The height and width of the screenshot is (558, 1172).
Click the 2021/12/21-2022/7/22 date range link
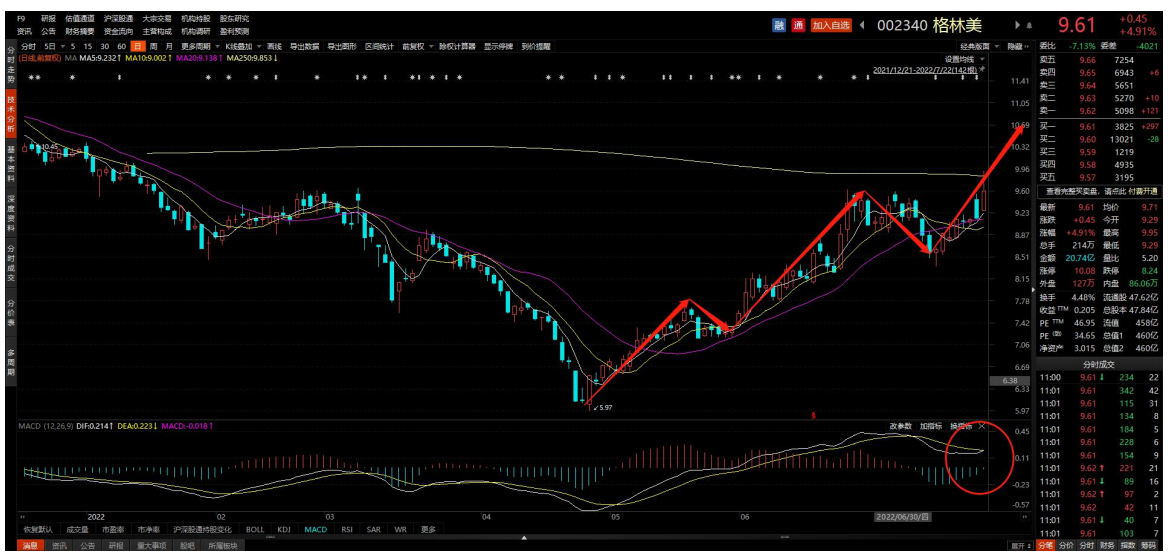(924, 71)
